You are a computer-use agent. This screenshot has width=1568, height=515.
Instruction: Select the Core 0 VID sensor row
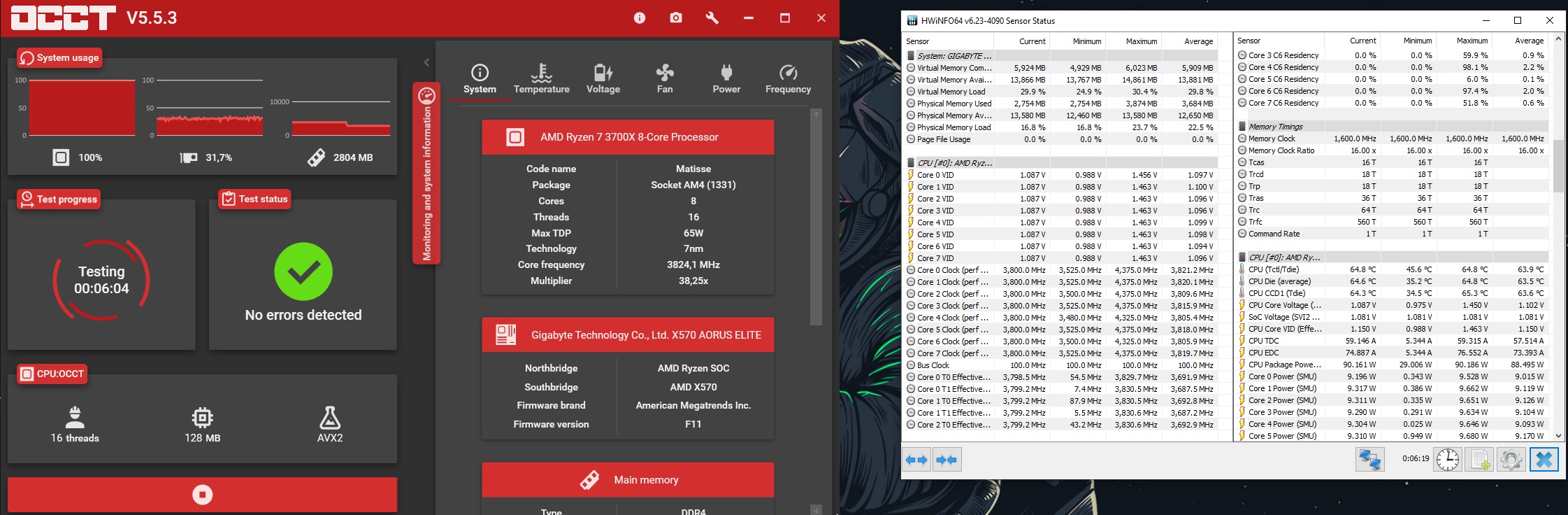point(1061,175)
